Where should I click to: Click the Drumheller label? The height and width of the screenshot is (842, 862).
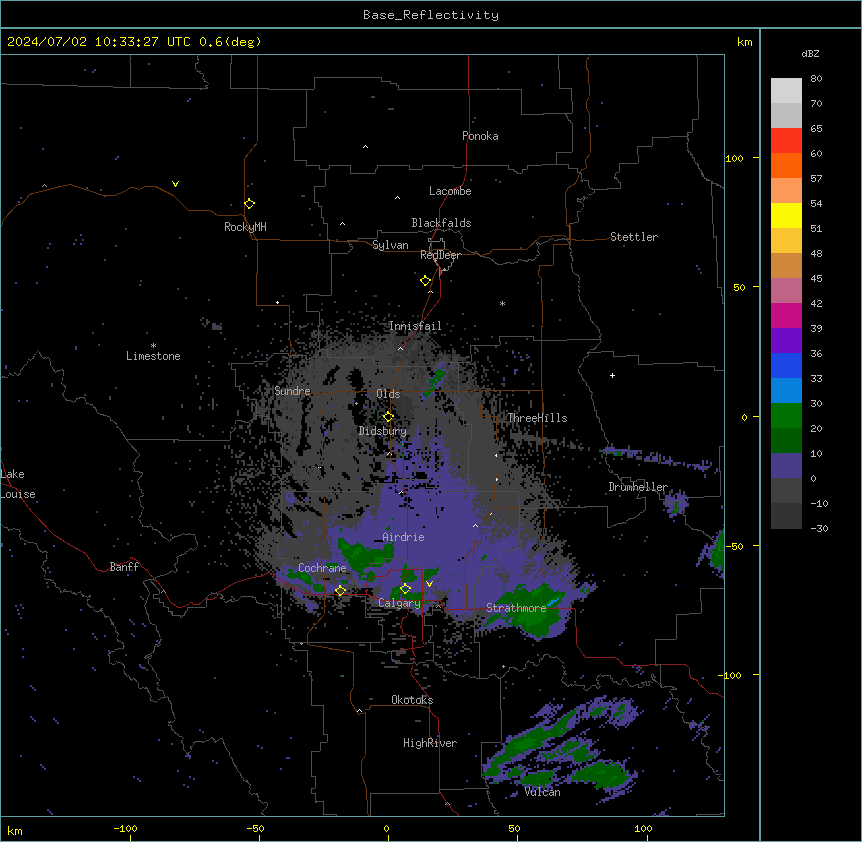[638, 487]
